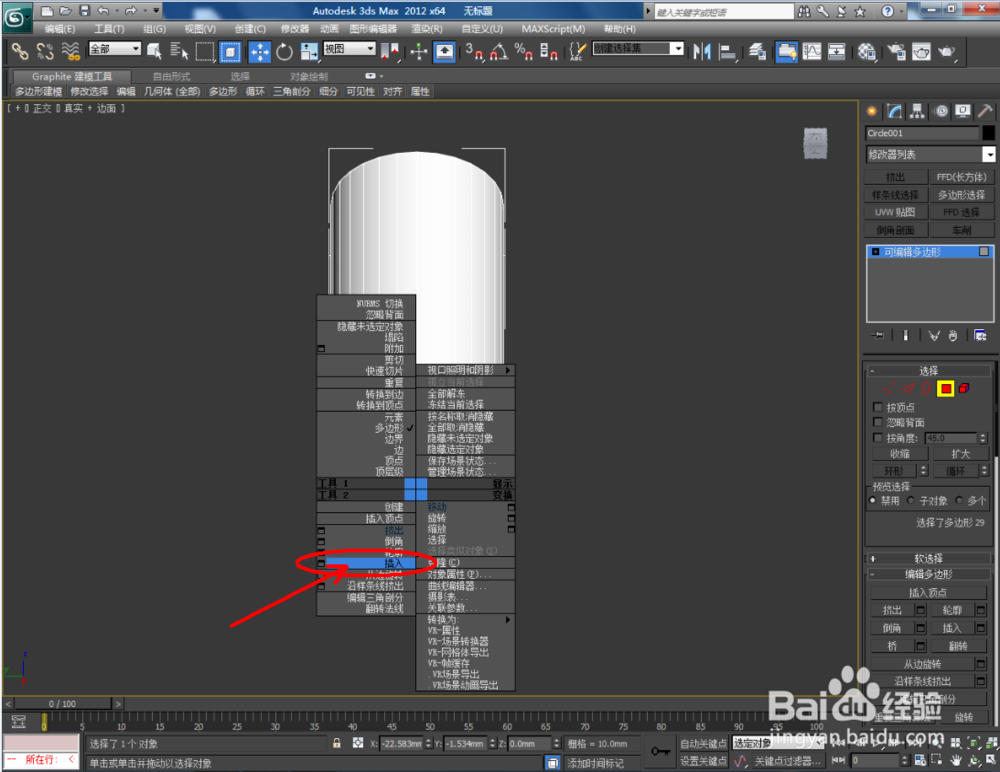This screenshot has height=772, width=1000.
Task: Open Select by Name list icon
Action: pyautogui.click(x=179, y=52)
